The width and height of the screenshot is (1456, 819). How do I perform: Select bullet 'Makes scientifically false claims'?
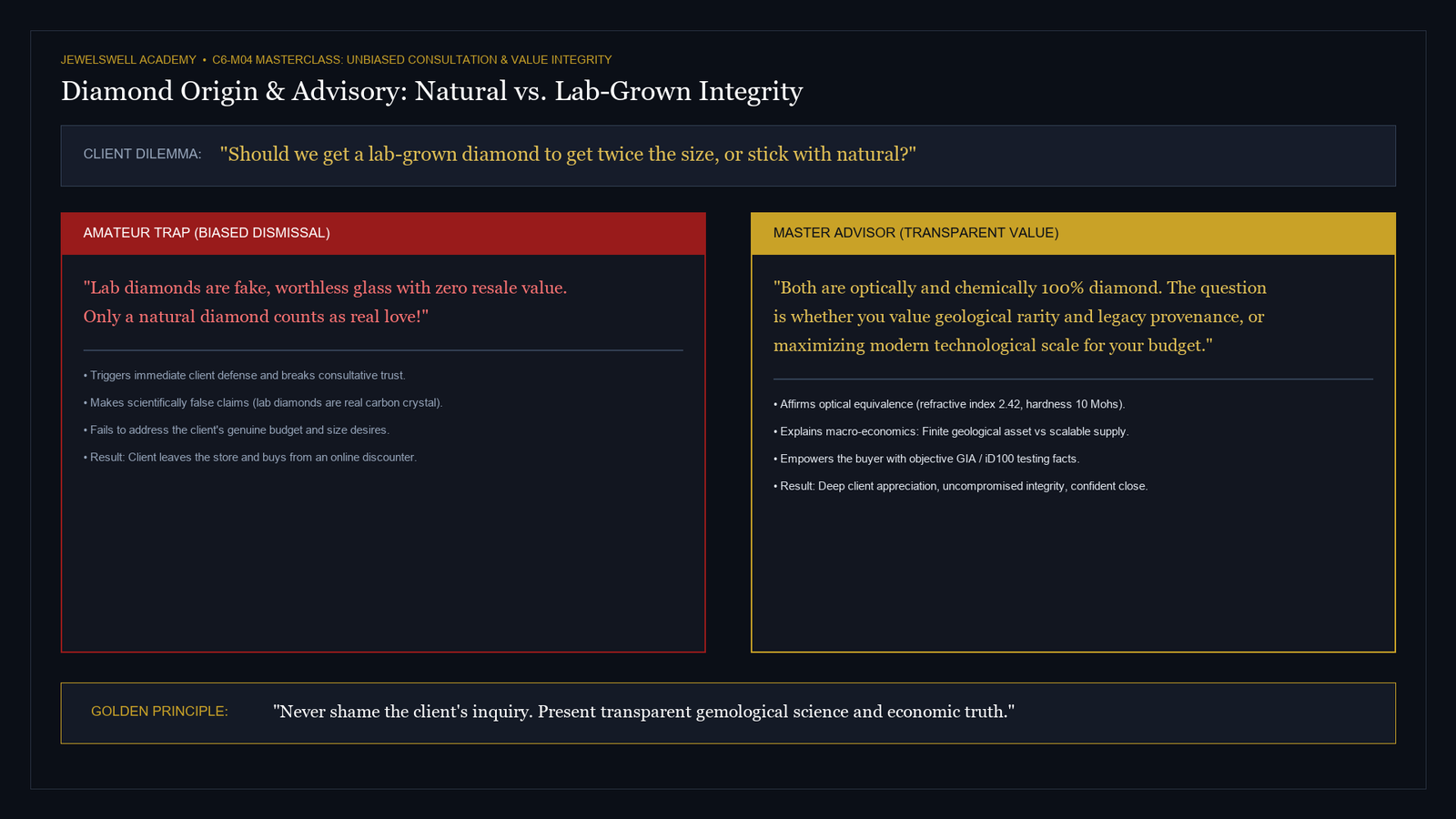pyautogui.click(x=263, y=403)
